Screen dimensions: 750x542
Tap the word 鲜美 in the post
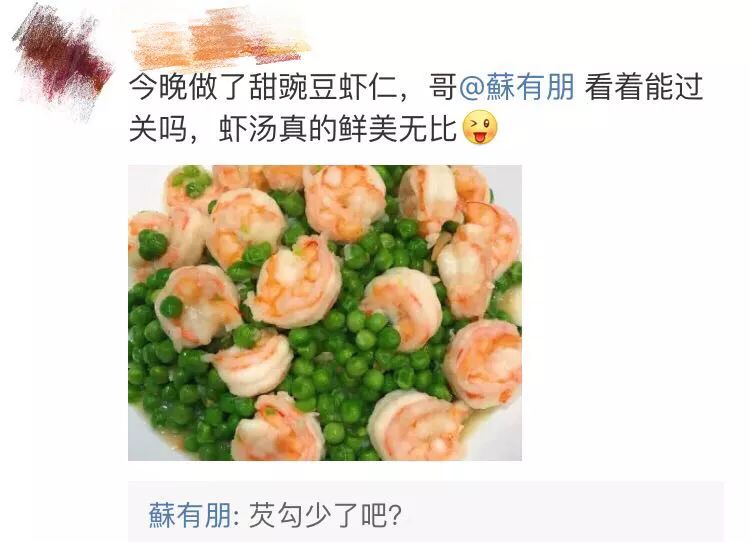pyautogui.click(x=367, y=128)
